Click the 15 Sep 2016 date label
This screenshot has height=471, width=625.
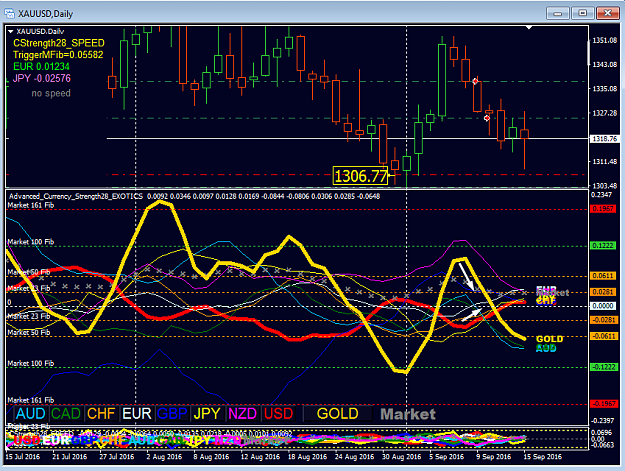[x=542, y=457]
